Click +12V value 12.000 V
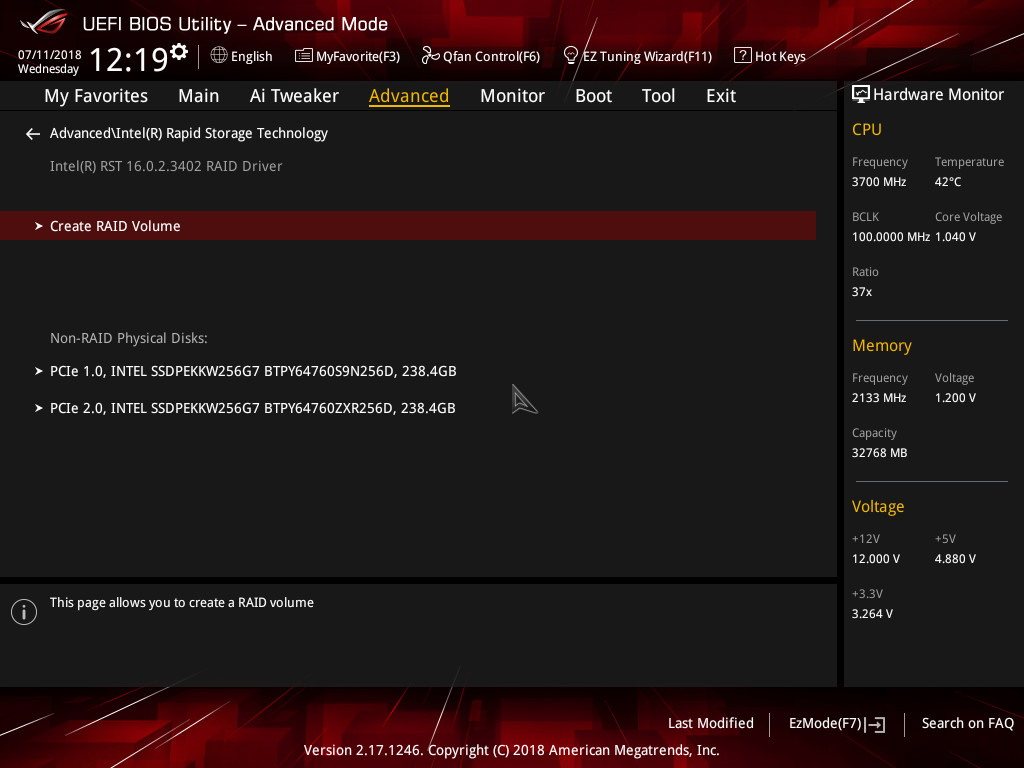Screen dimensions: 1024x768 (x=876, y=559)
